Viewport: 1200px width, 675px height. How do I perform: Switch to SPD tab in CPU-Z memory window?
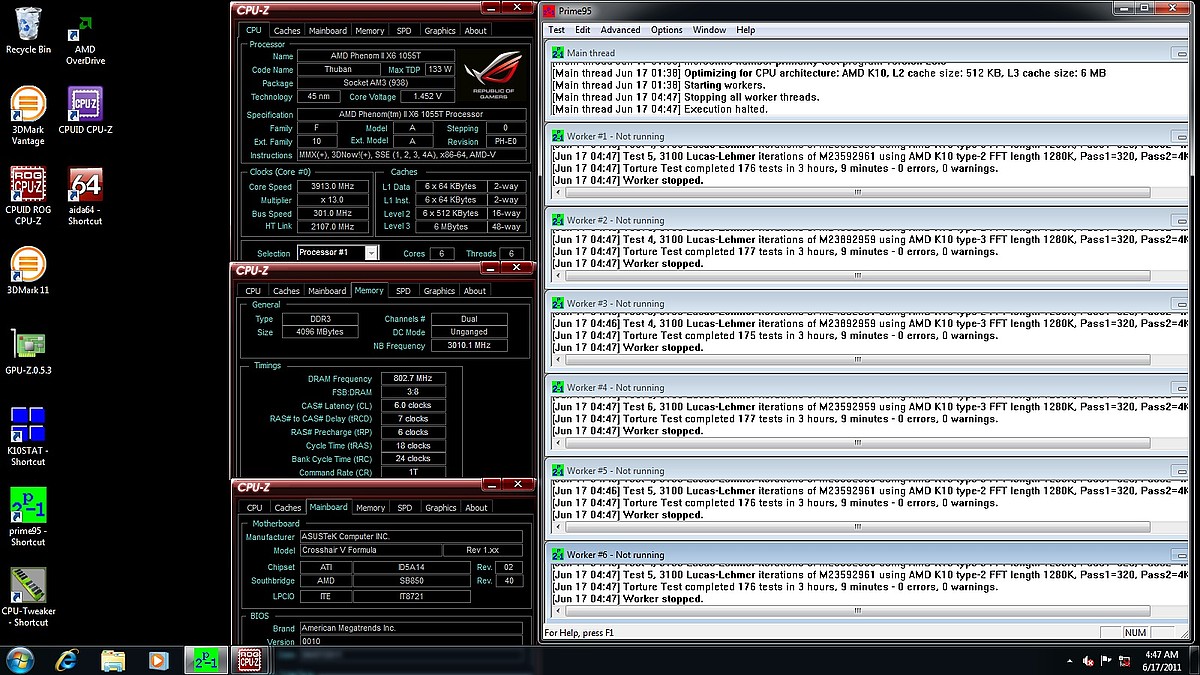coord(402,291)
